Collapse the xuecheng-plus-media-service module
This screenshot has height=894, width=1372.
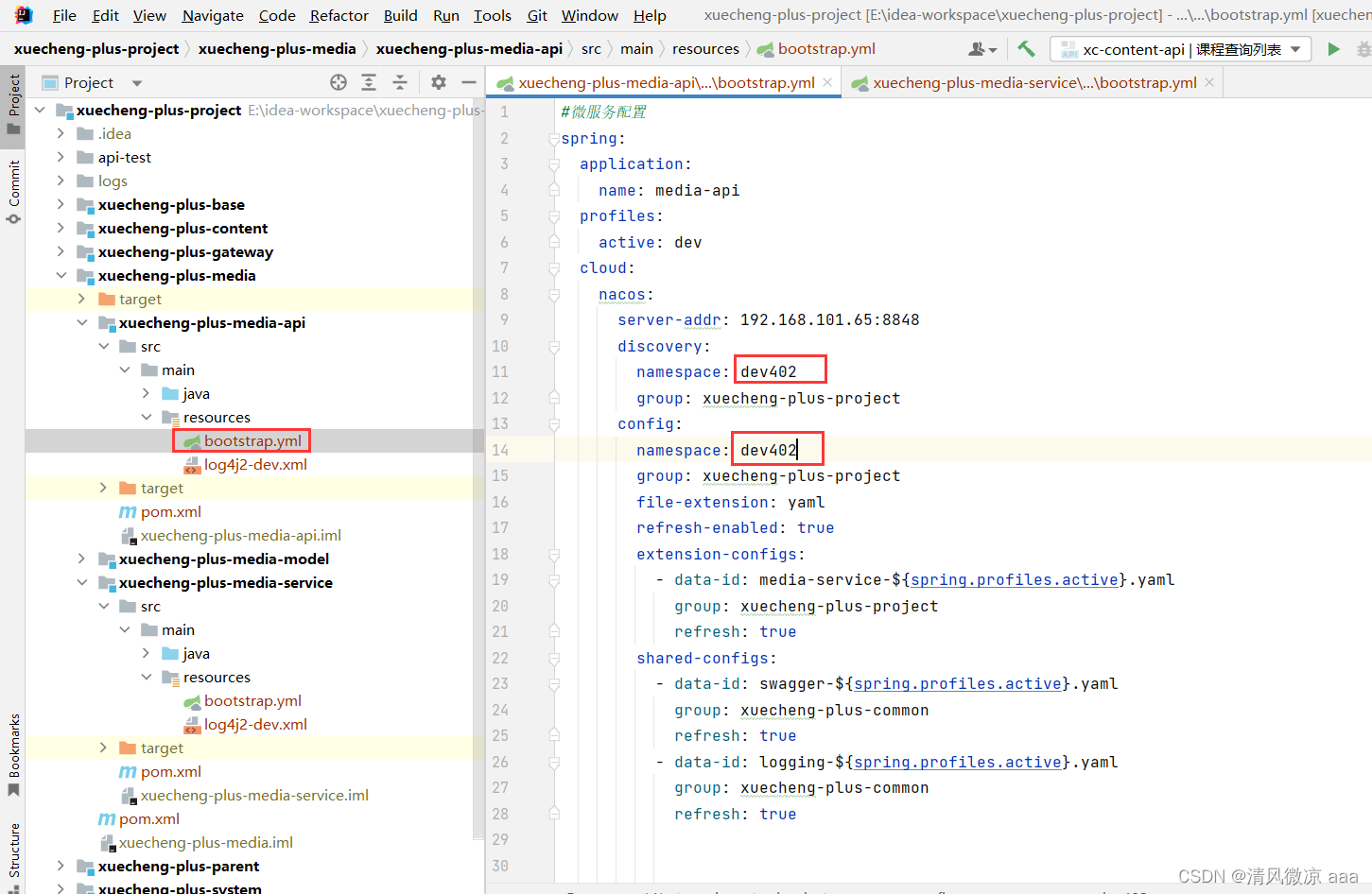point(82,582)
